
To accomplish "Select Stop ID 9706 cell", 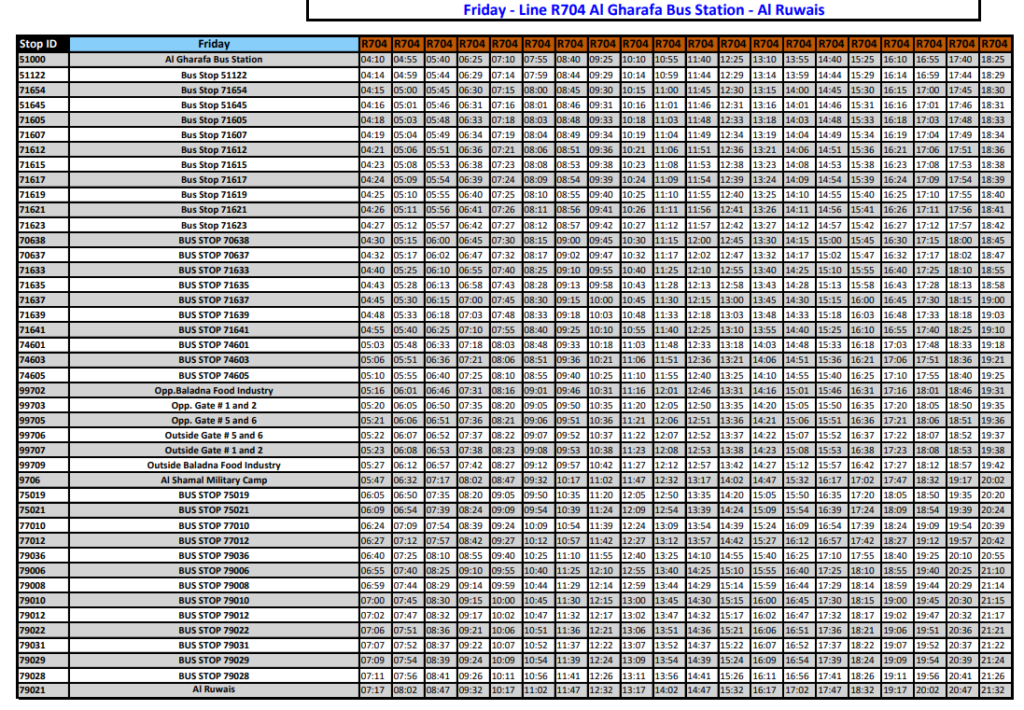I will click(x=43, y=480).
